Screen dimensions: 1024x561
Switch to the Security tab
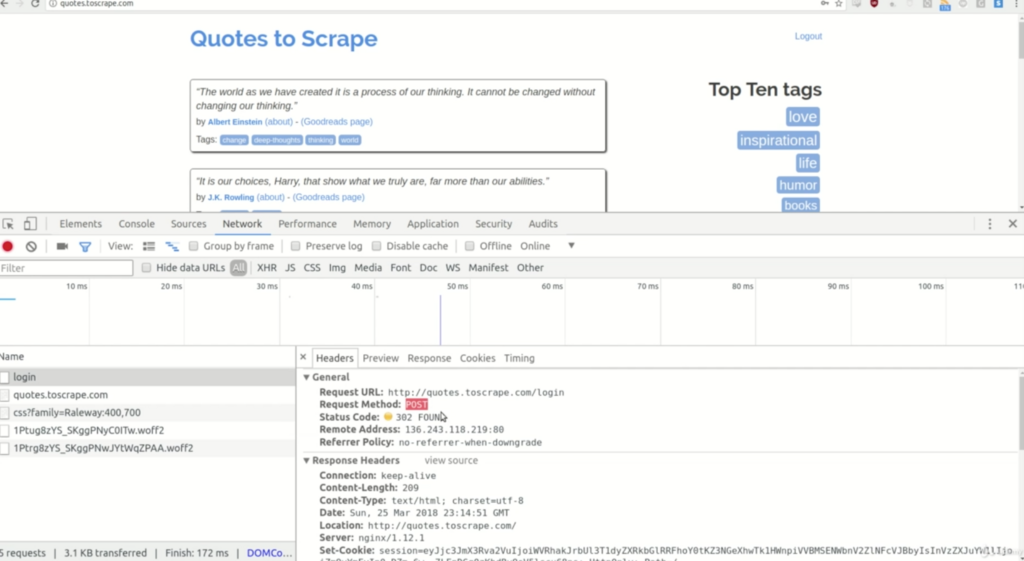[x=493, y=224]
